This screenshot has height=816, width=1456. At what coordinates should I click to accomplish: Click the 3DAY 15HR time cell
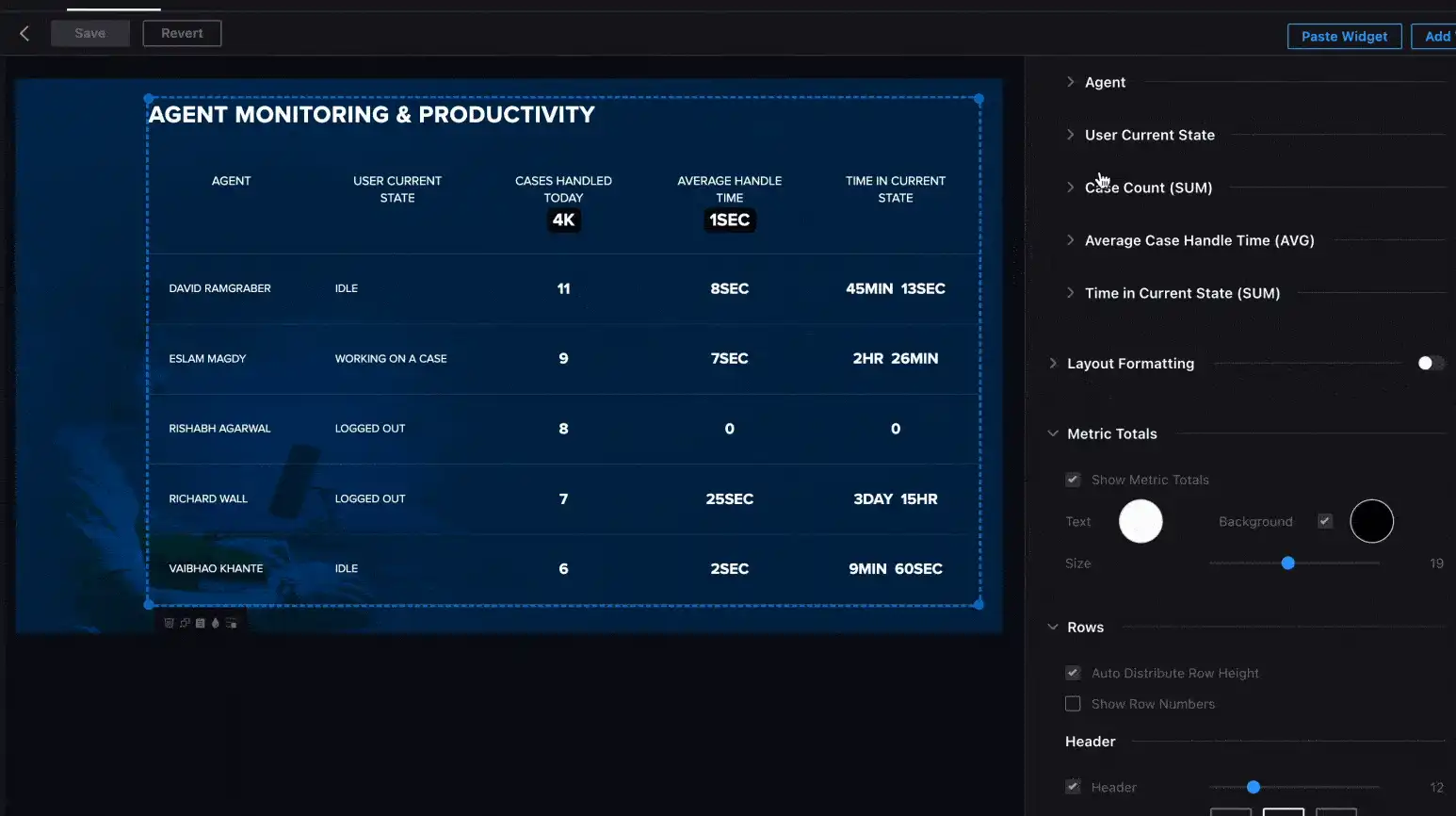pos(896,499)
